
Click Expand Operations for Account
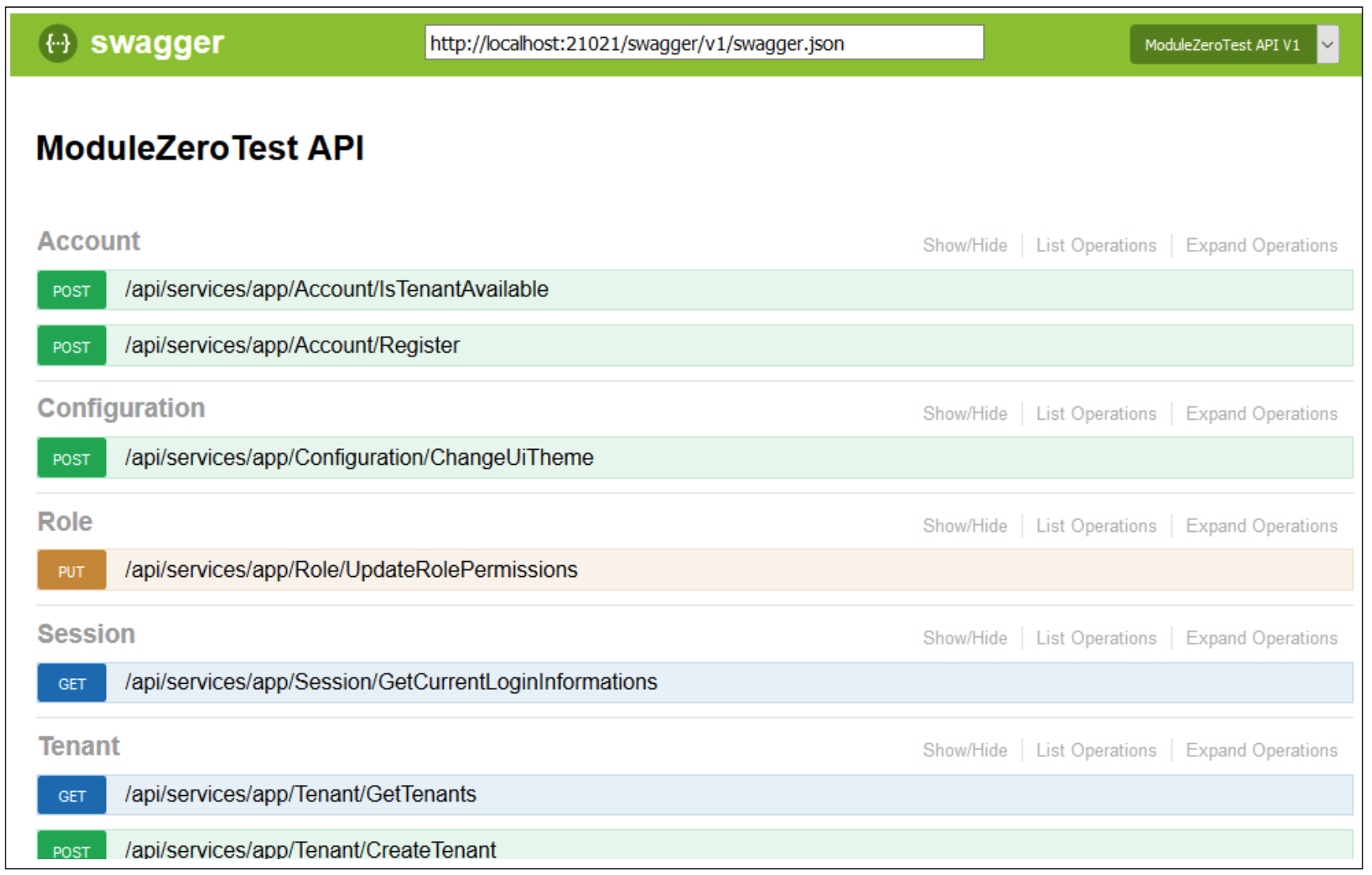pyautogui.click(x=1261, y=246)
